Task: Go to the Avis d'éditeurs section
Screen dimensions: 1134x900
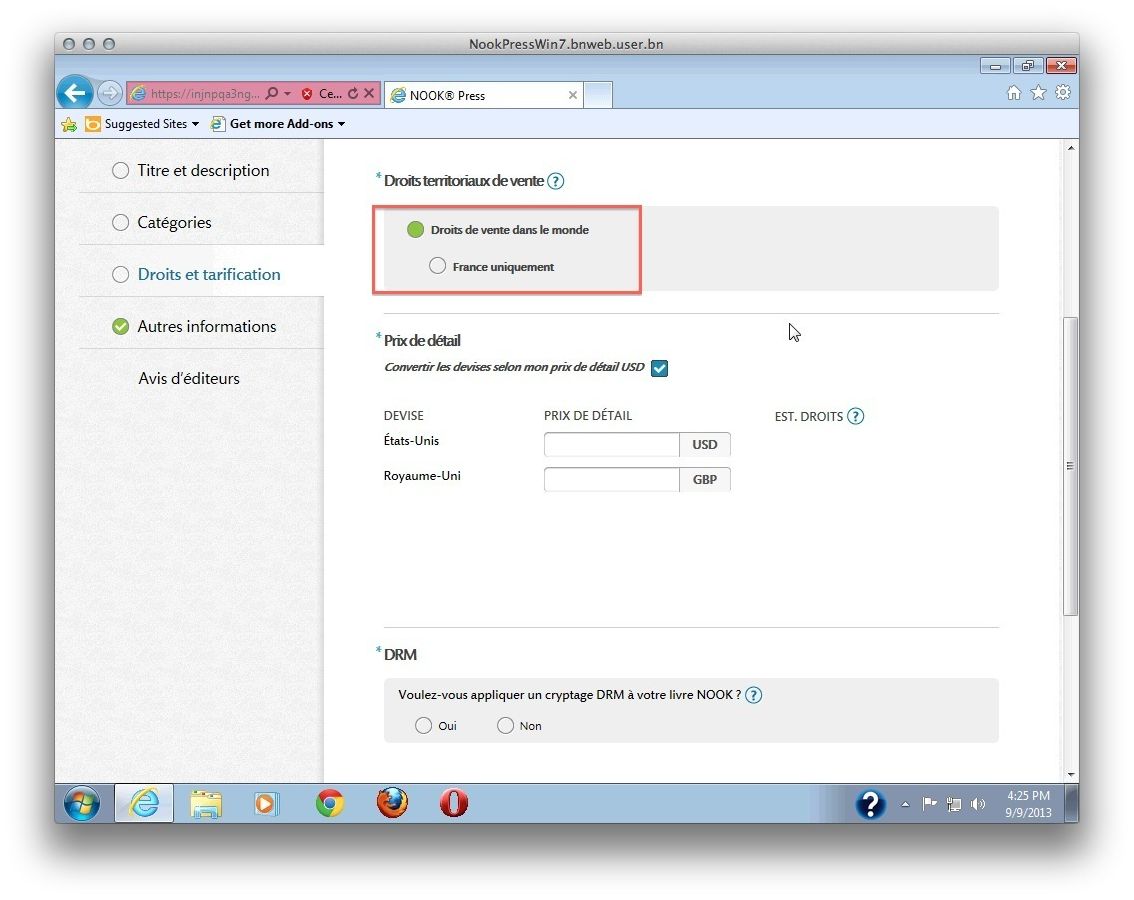Action: [189, 378]
